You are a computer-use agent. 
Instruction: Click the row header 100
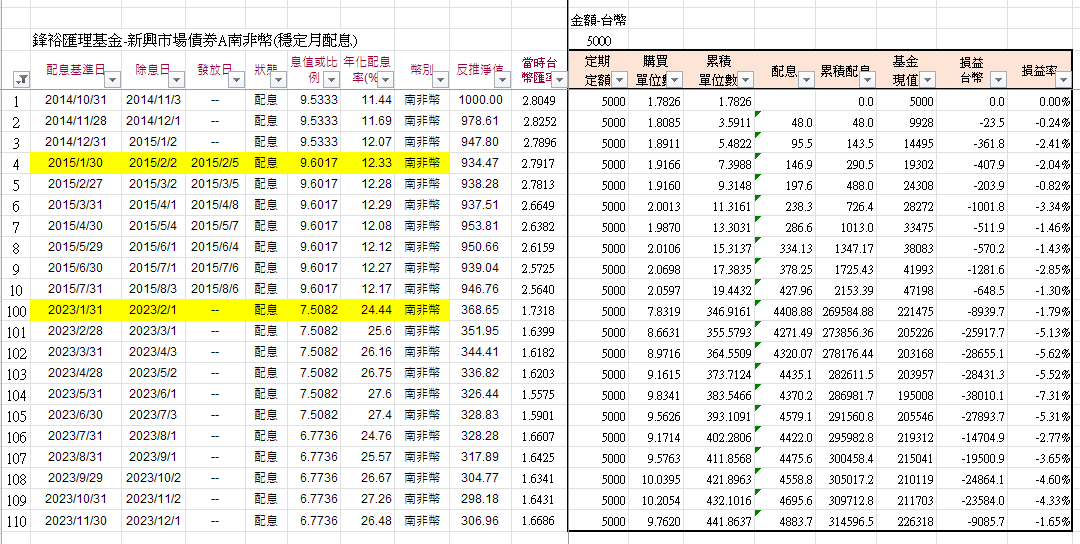(x=15, y=311)
